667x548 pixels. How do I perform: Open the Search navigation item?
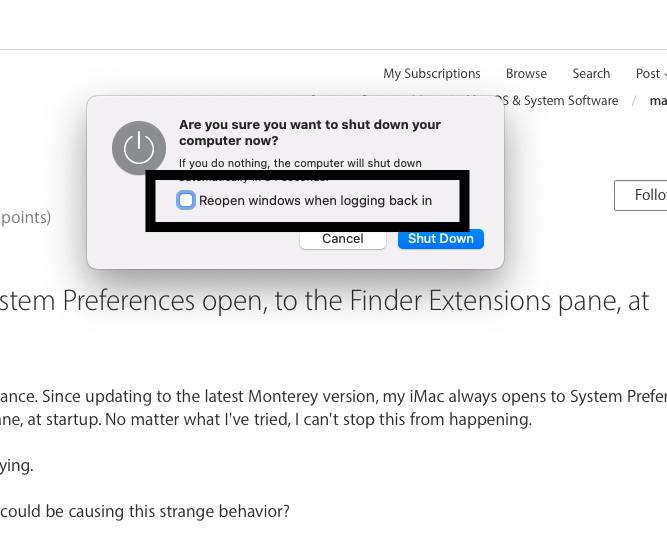coord(591,74)
